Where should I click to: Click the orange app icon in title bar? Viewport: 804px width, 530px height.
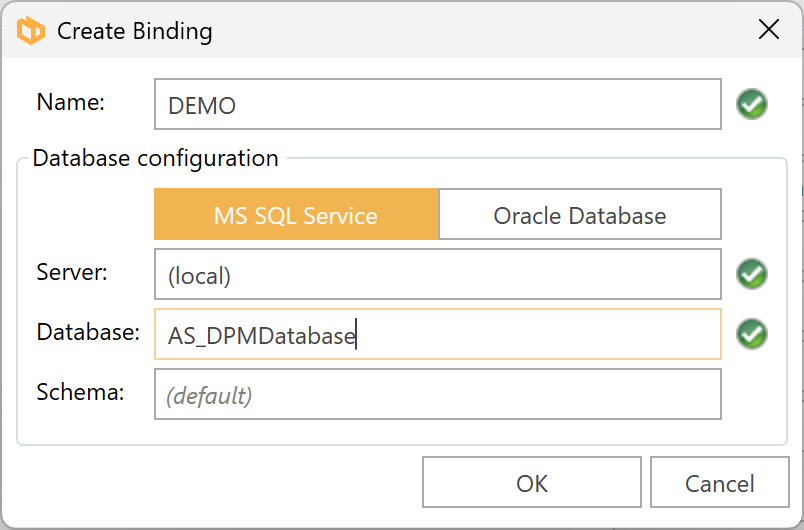32,31
